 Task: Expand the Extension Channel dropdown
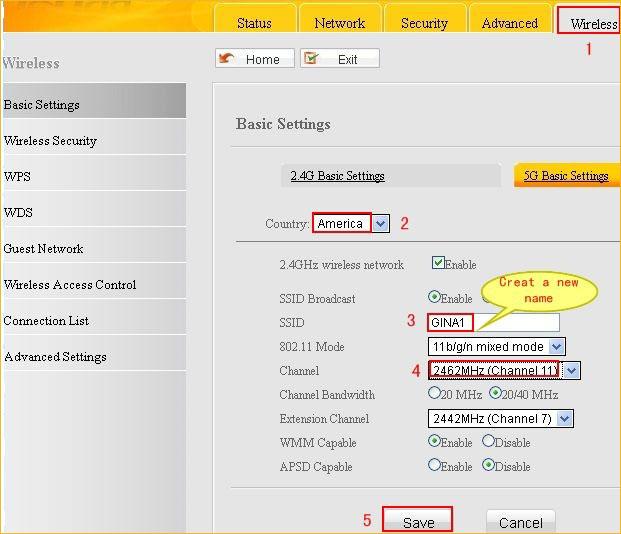565,419
